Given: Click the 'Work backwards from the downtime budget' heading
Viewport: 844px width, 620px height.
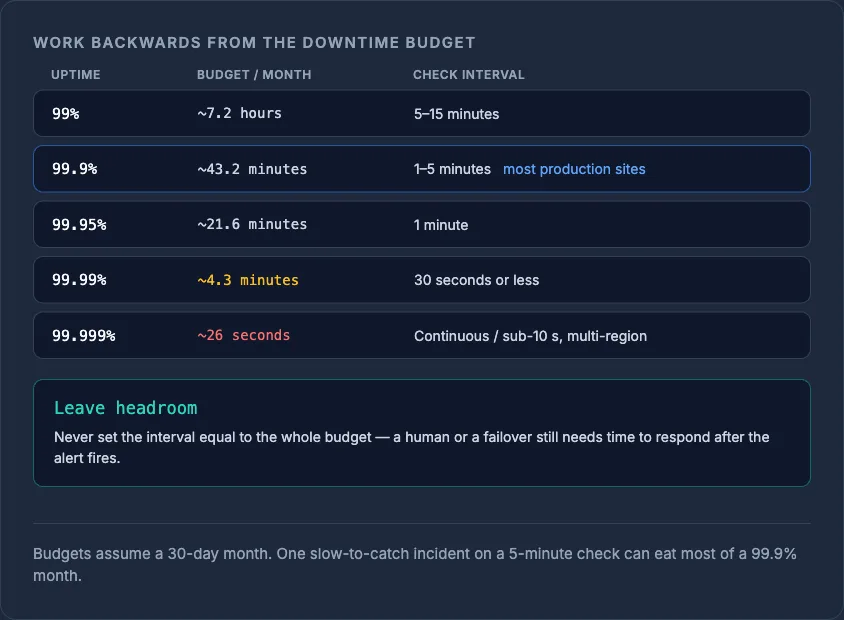Looking at the screenshot, I should 254,43.
